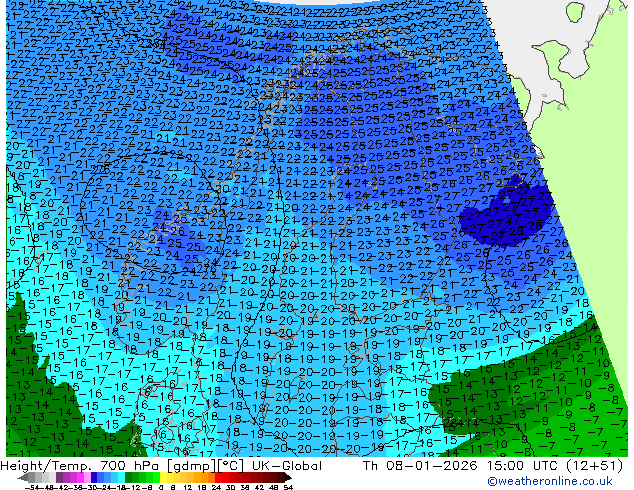This screenshot has width=634, height=490.
Task: Click the '54' maximum value under the legend
Action: pyautogui.click(x=288, y=488)
